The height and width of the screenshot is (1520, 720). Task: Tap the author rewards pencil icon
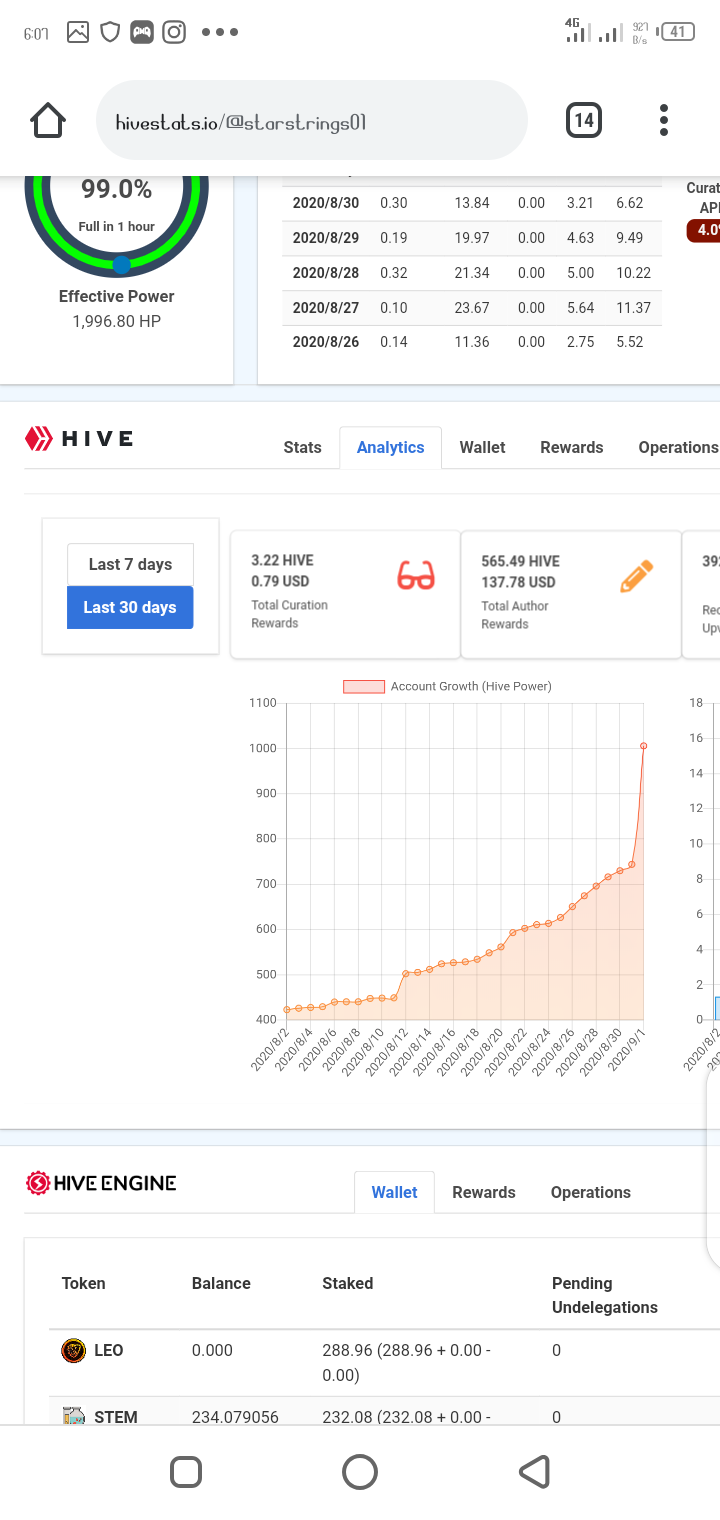coord(636,577)
